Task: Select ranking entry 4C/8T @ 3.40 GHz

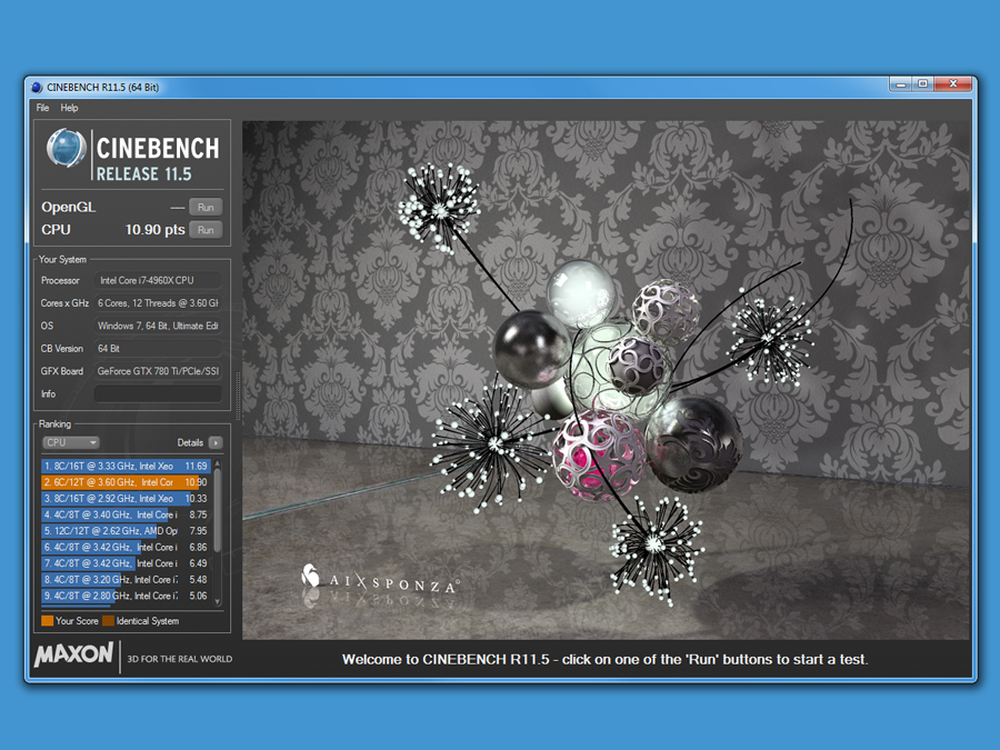Action: [x=126, y=515]
